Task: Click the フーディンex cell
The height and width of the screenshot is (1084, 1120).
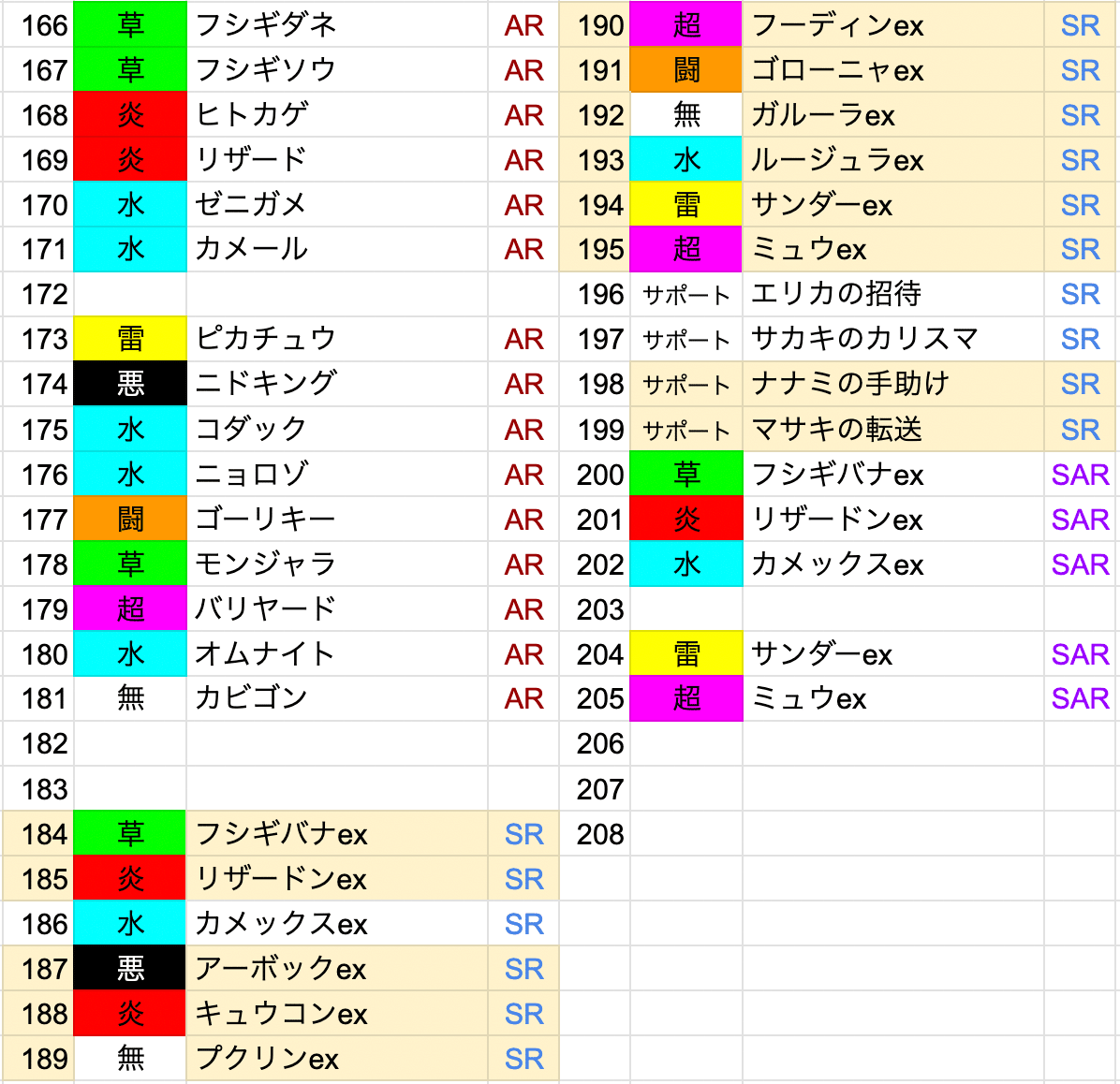Action: (x=892, y=25)
